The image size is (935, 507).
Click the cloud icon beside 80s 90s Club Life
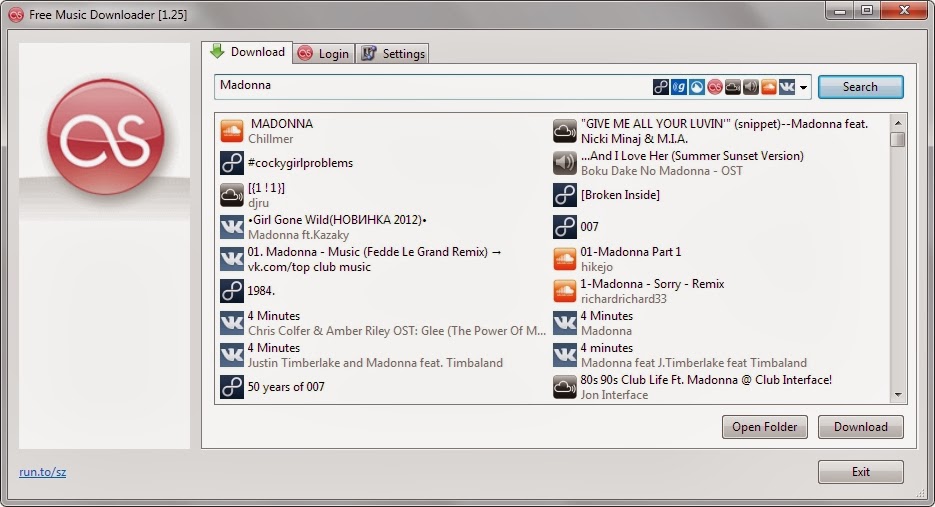pyautogui.click(x=565, y=387)
